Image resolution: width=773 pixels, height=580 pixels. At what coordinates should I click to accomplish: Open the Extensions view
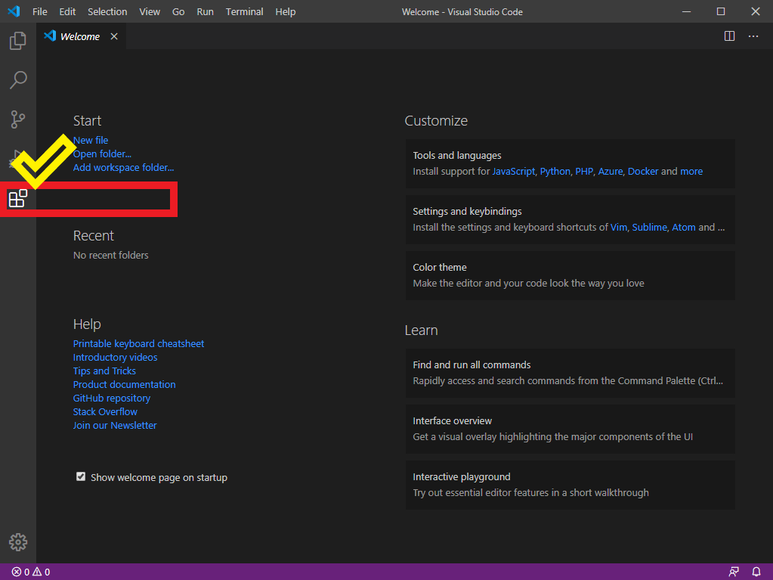coord(18,198)
